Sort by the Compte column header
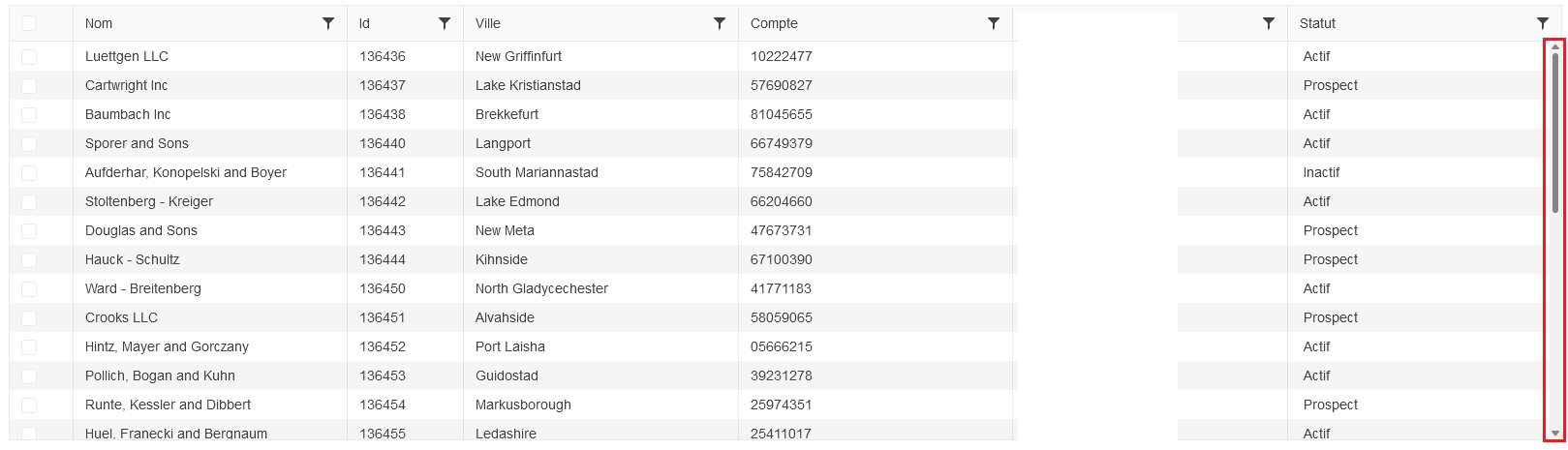 774,23
